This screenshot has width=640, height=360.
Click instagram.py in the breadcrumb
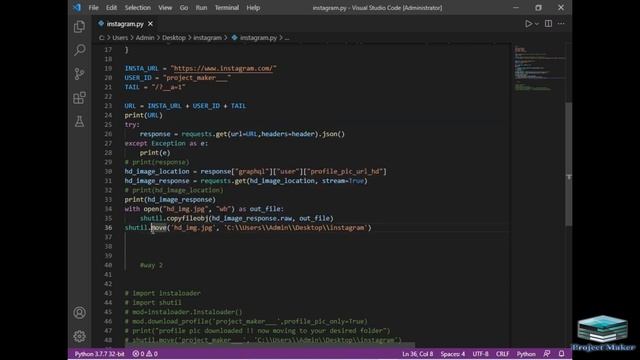pos(258,38)
